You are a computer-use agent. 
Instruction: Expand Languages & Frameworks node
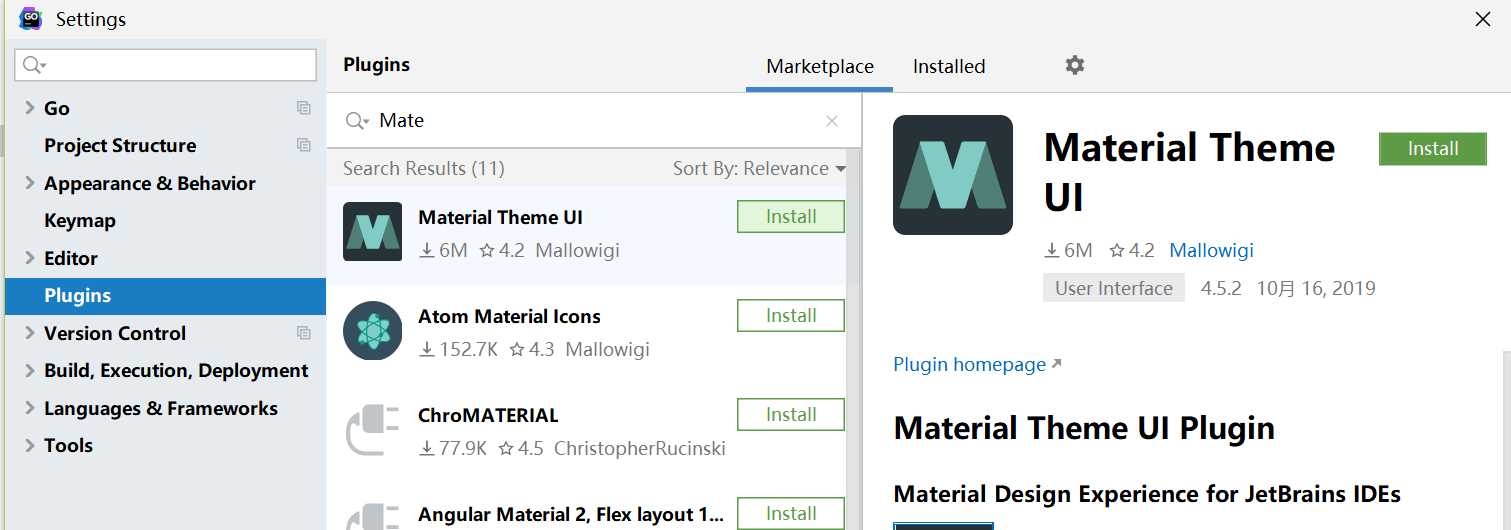click(x=30, y=408)
